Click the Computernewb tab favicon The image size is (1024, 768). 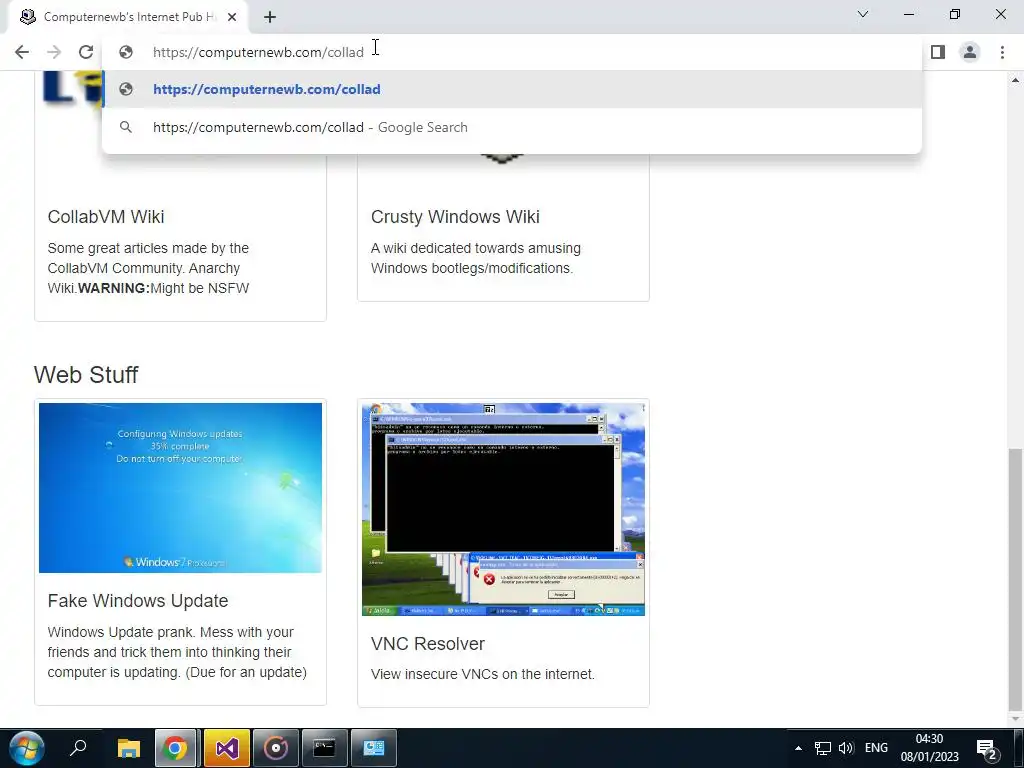pos(28,17)
